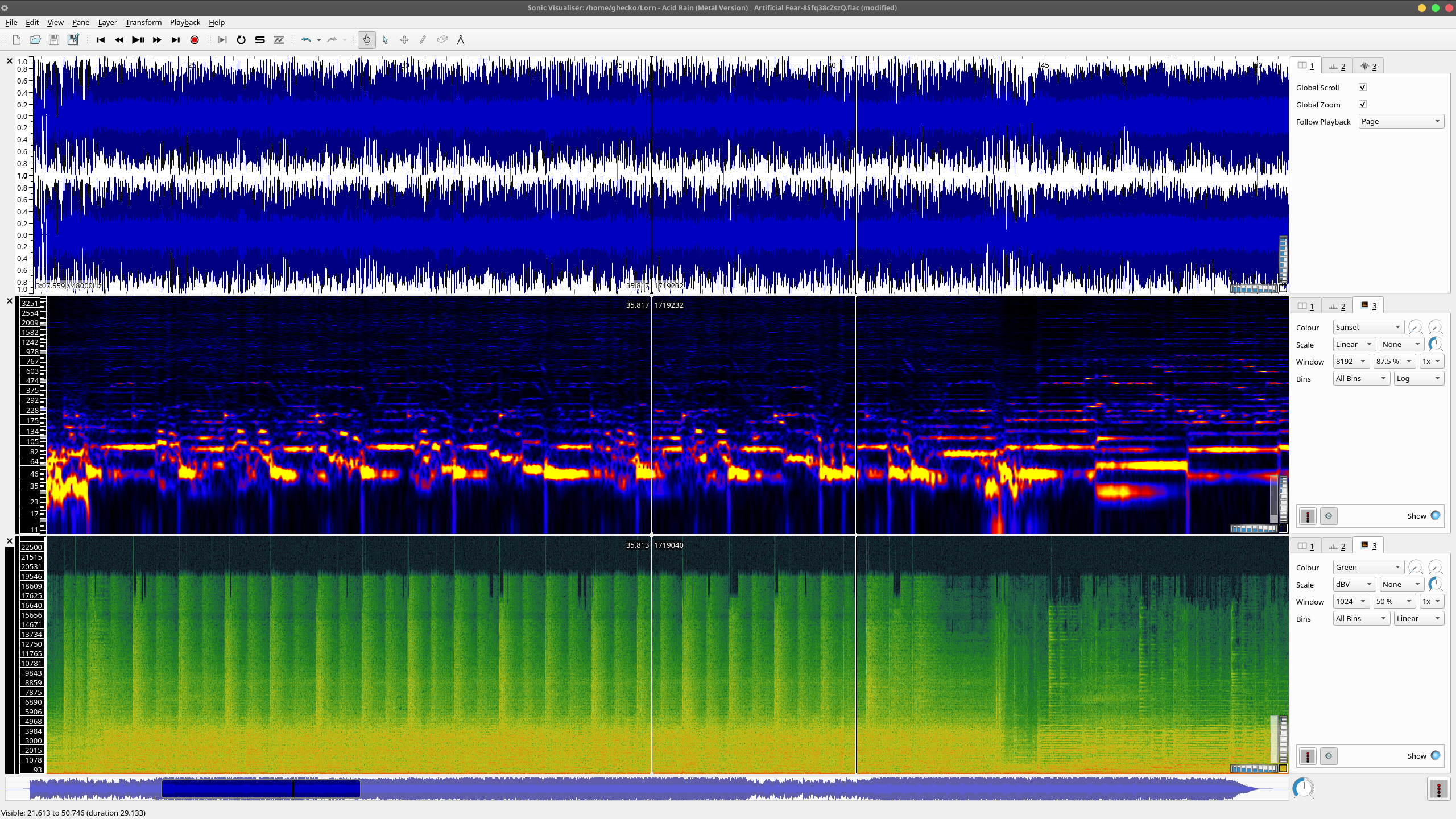The height and width of the screenshot is (819, 1456).
Task: Expand the dBV scale dropdown
Action: click(1354, 584)
